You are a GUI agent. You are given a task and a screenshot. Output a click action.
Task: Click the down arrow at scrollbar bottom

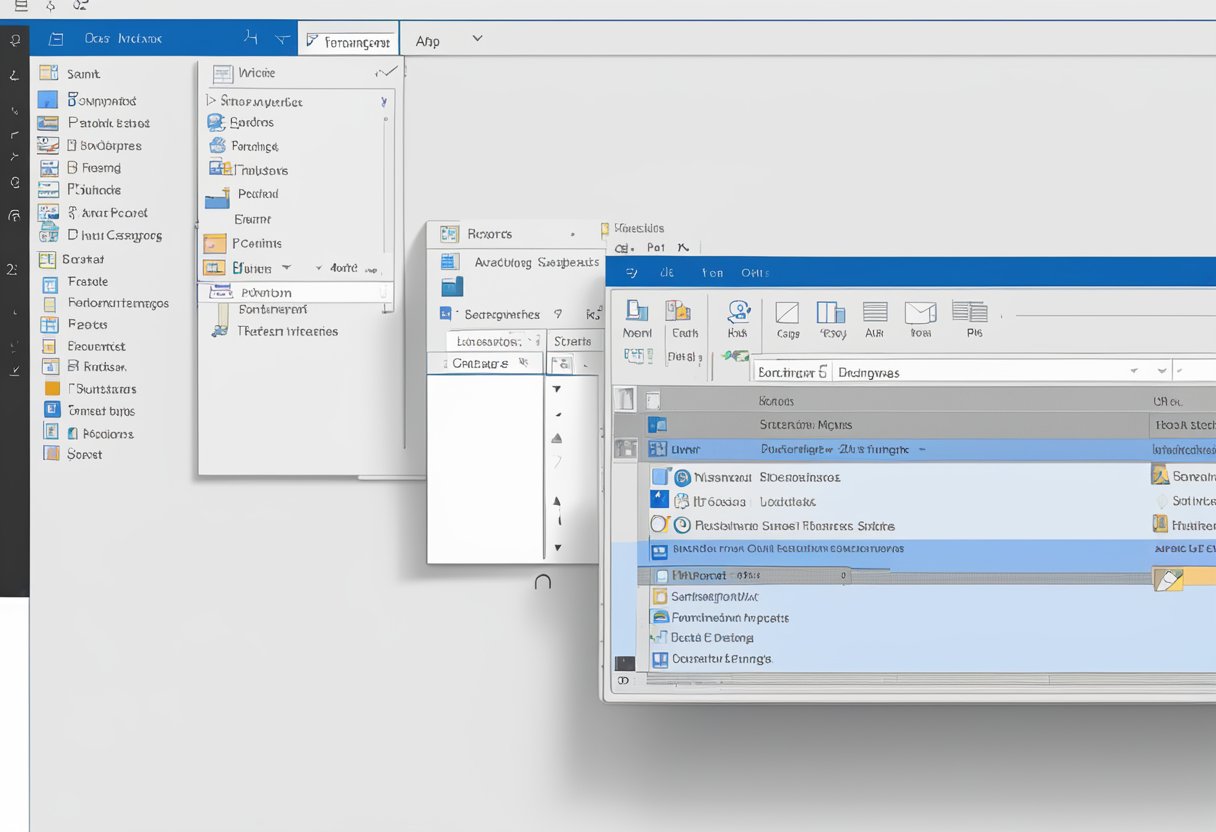click(x=558, y=547)
